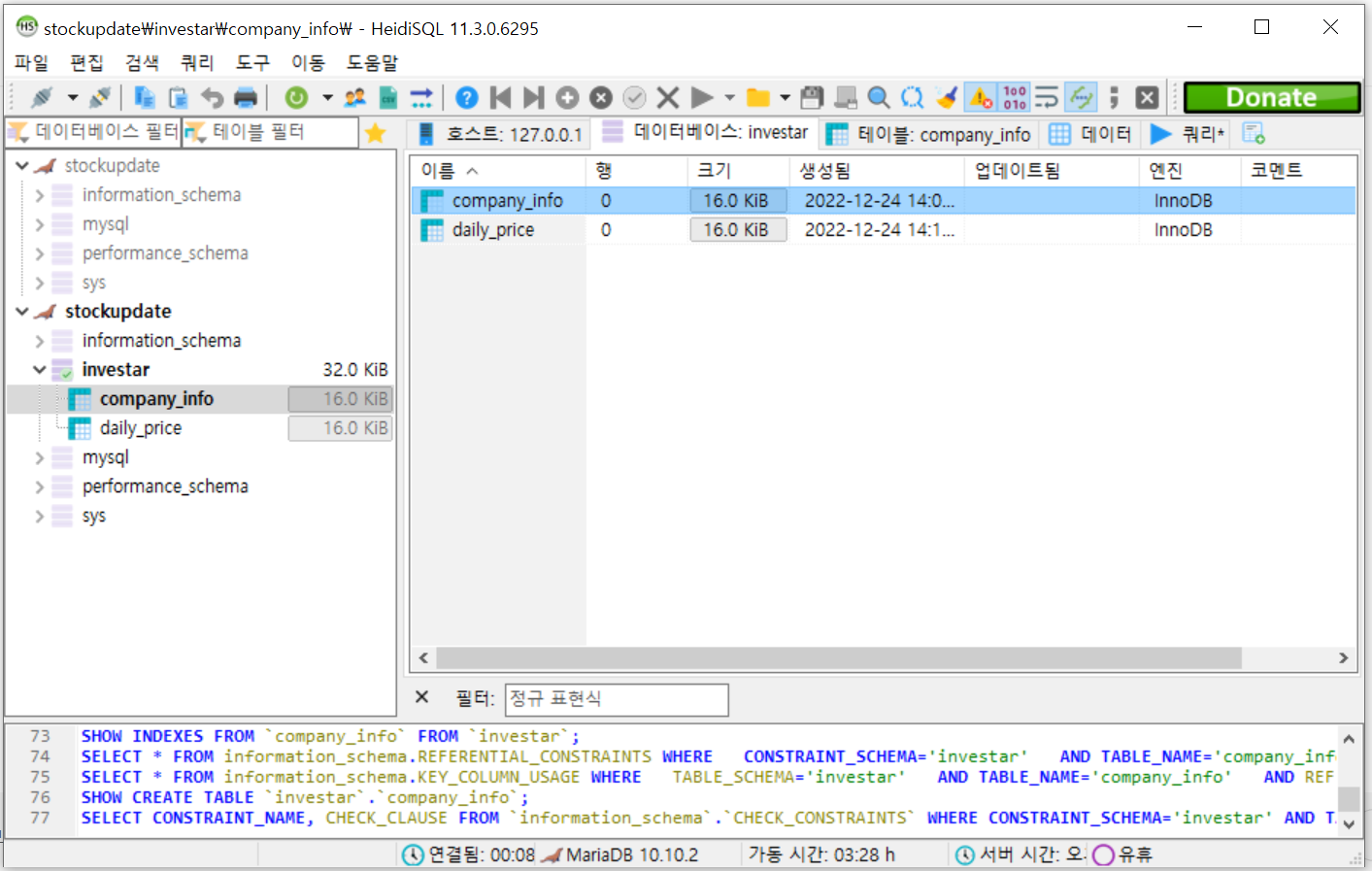Viewport: 1372px width, 871px height.
Task: Open the blue help question icon
Action: click(467, 97)
